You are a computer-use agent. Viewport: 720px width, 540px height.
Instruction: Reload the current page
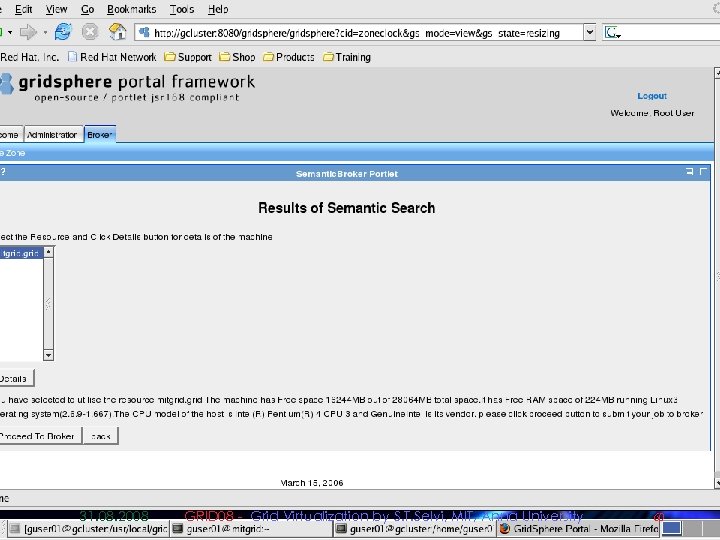click(x=63, y=32)
